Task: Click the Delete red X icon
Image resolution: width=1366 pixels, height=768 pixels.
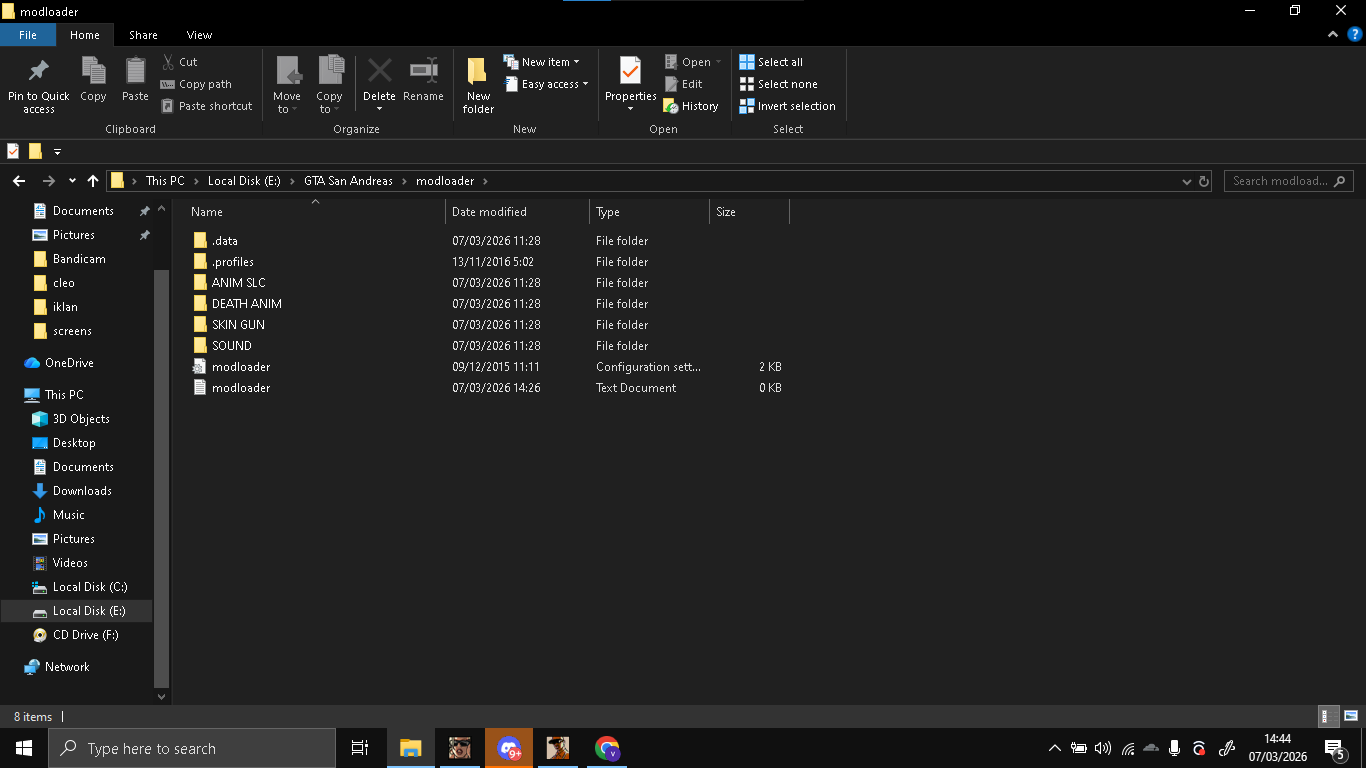Action: pyautogui.click(x=379, y=70)
